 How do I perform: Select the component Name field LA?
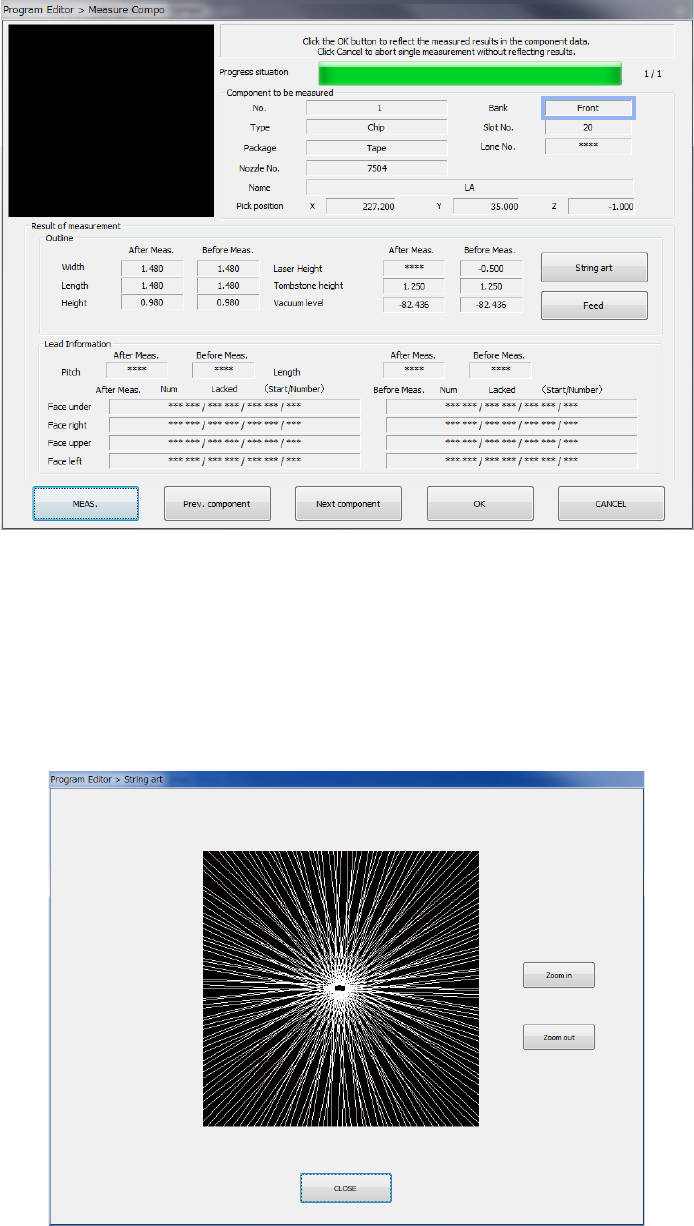(x=469, y=187)
